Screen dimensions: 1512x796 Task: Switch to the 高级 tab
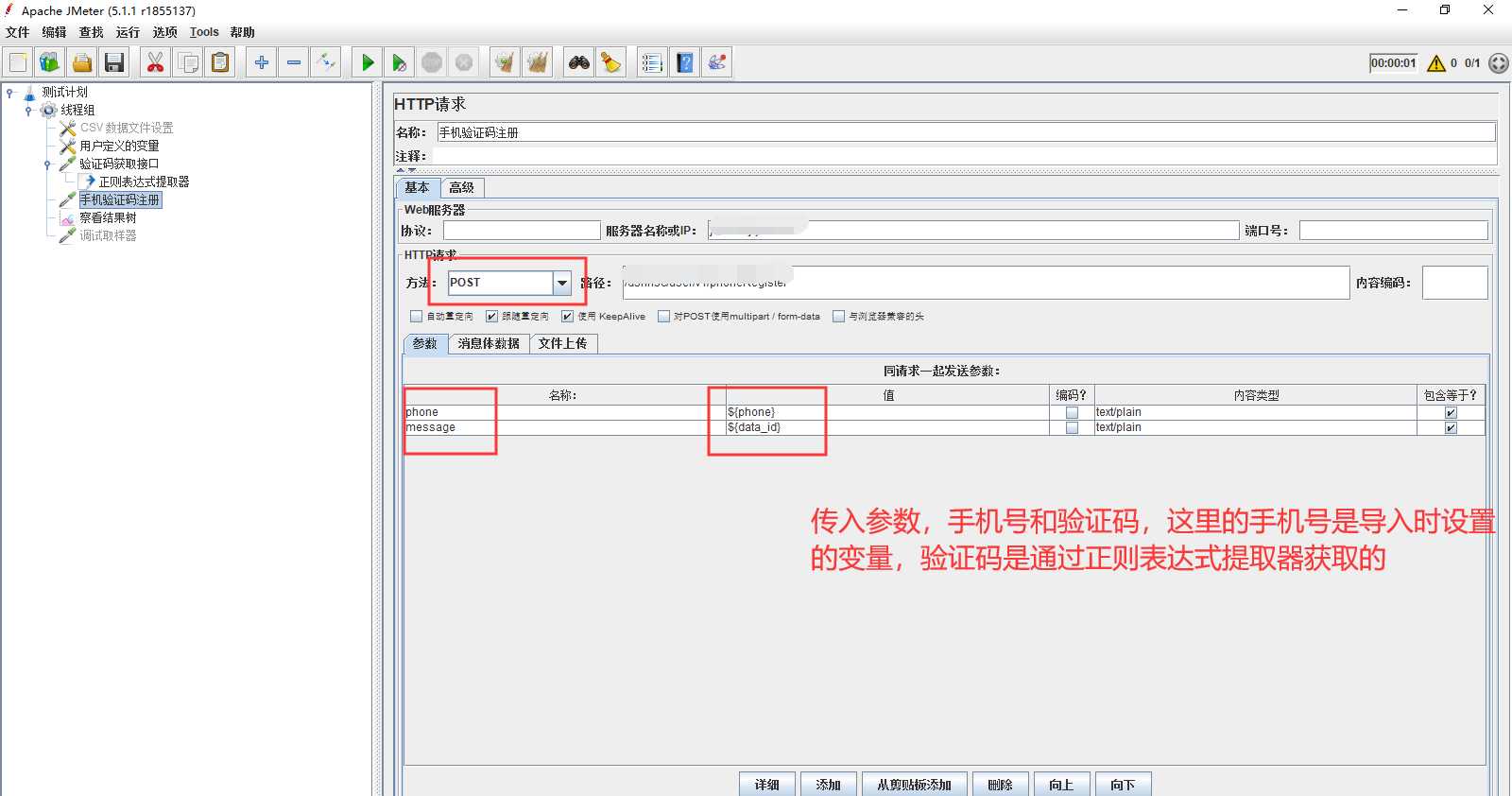pos(462,187)
